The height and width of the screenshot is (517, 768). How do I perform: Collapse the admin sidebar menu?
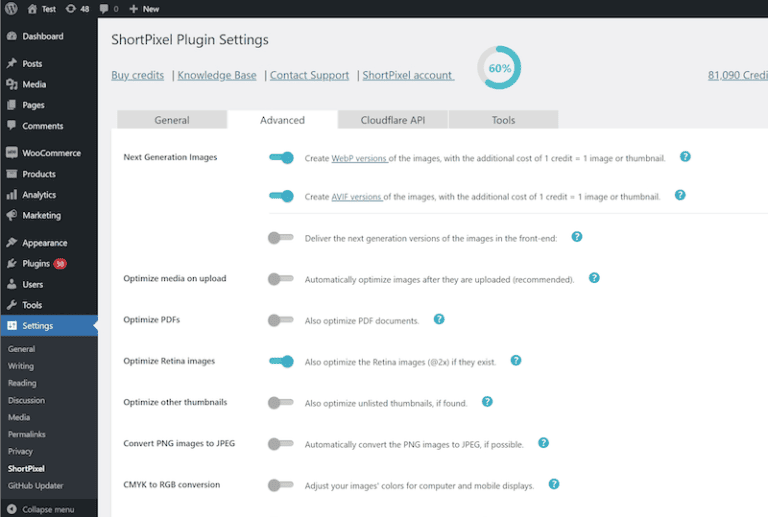pyautogui.click(x=40, y=509)
